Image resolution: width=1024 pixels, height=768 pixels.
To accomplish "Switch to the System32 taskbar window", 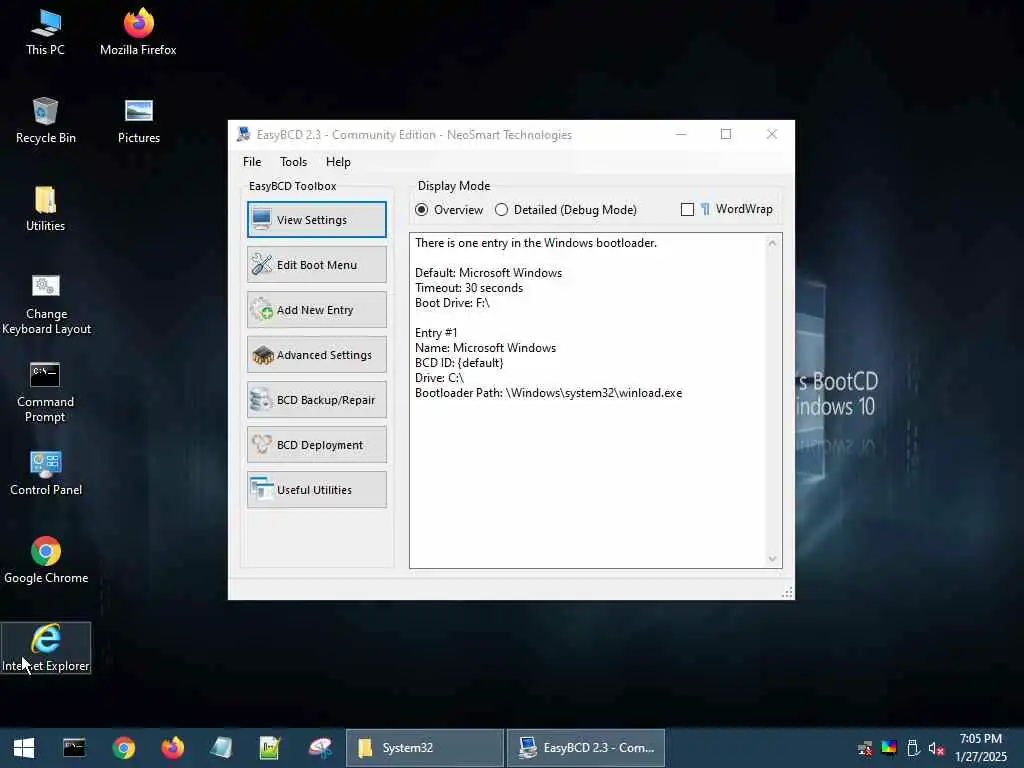I will (424, 748).
